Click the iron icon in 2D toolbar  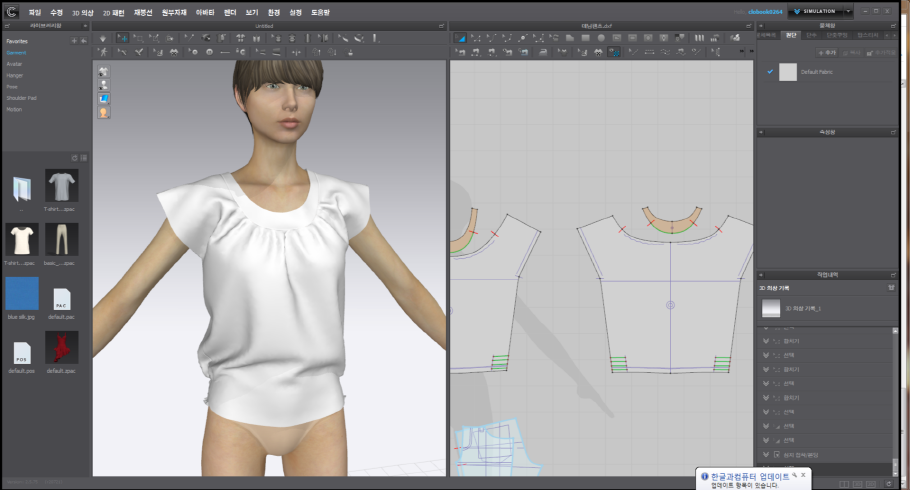[543, 52]
